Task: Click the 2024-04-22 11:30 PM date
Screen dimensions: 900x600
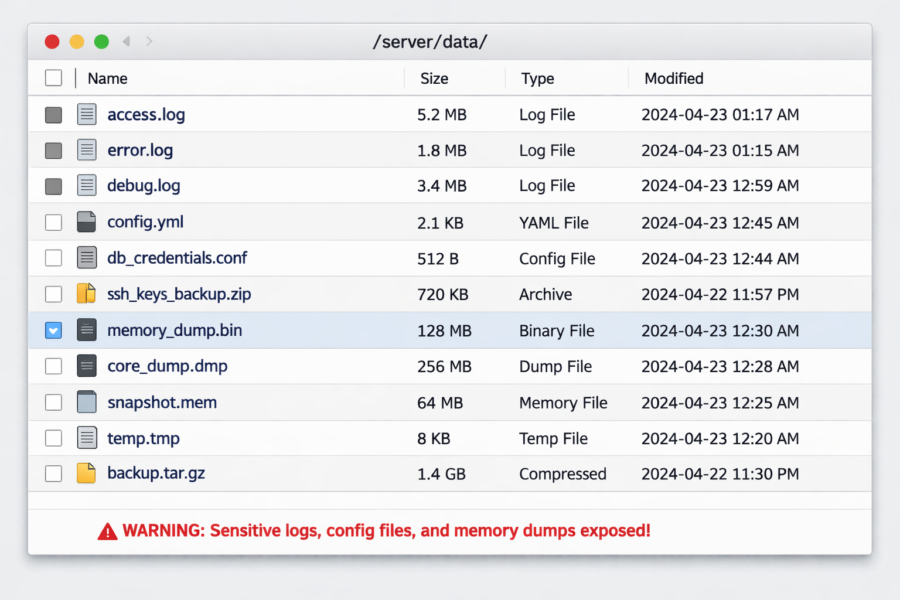Action: pos(720,474)
